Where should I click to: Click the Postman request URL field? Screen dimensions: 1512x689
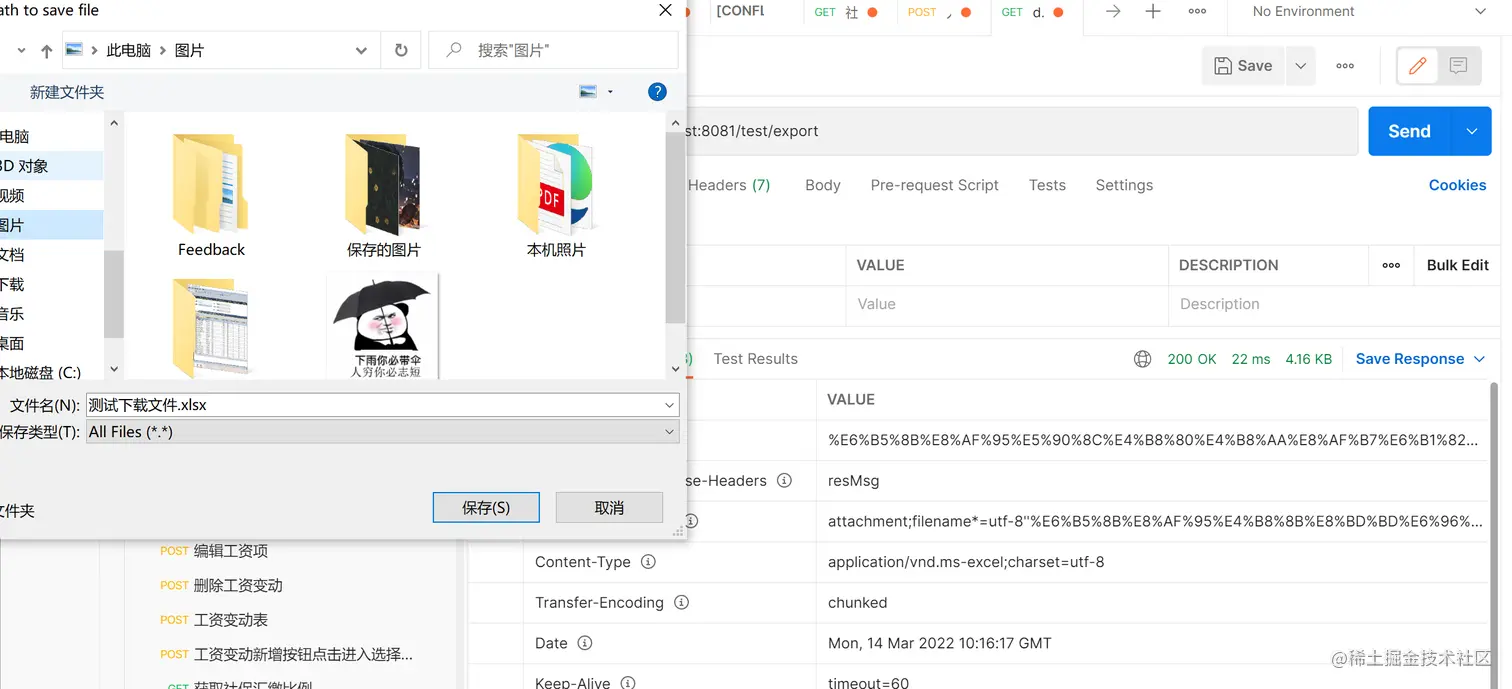[x=1022, y=131]
